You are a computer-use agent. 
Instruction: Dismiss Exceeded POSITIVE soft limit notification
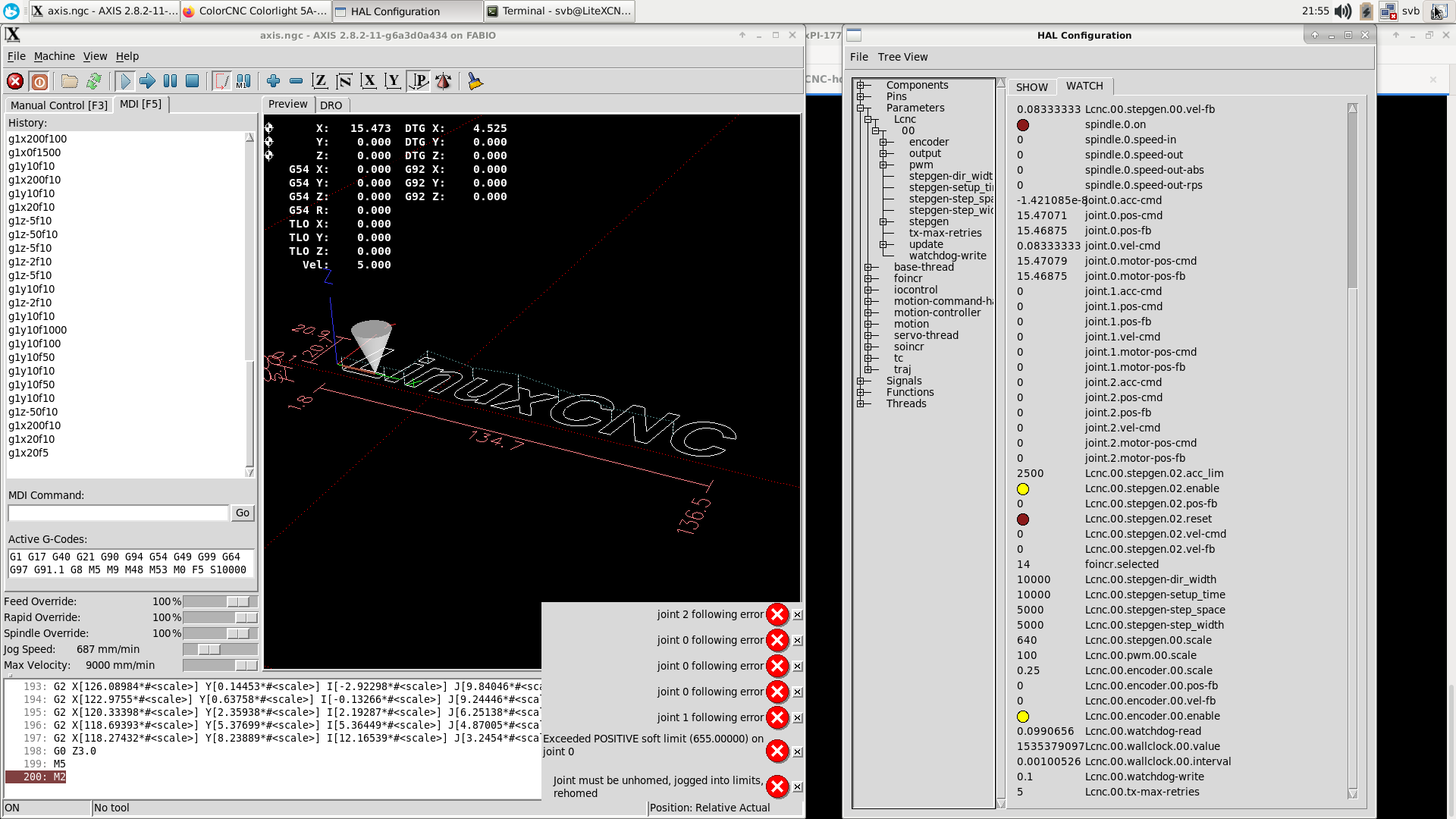(798, 752)
